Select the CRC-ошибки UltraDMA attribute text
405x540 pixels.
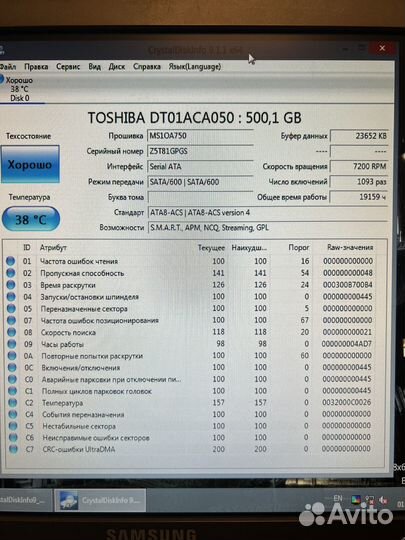coord(79,449)
